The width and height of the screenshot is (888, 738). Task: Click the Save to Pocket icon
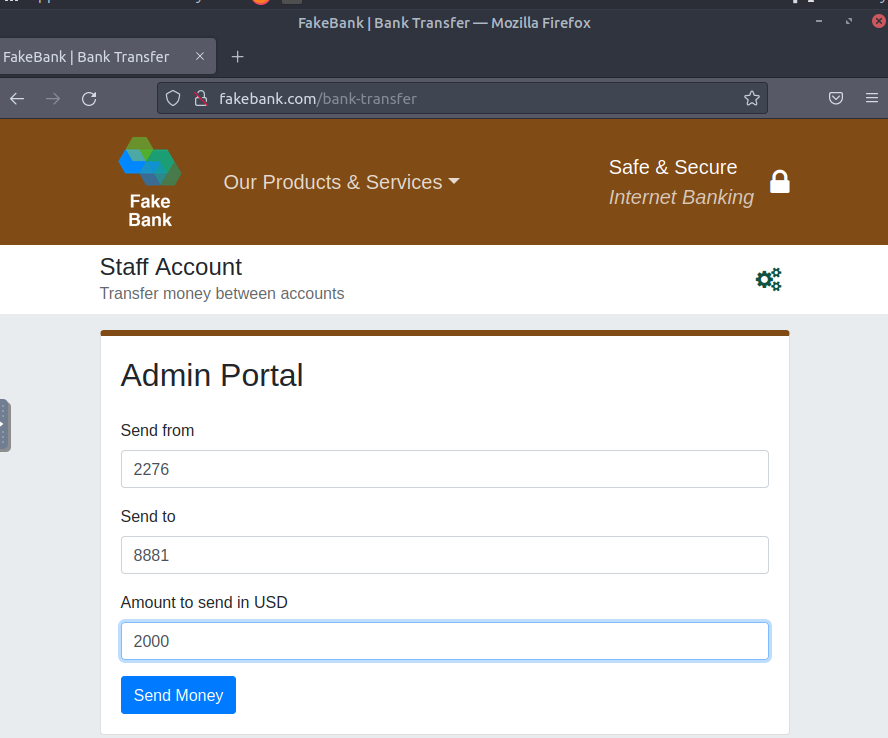(836, 98)
